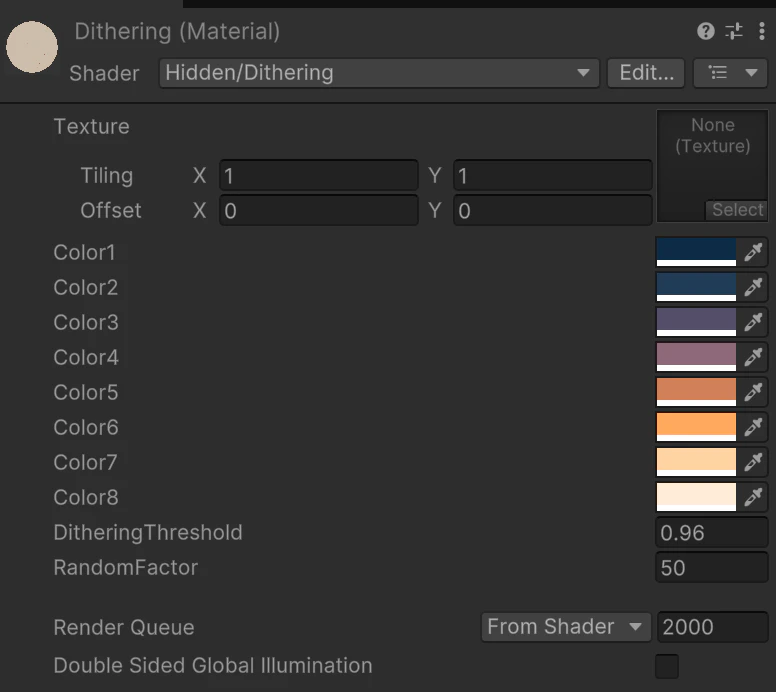The image size is (776, 692).
Task: Click the eyedropper next to Color7
Action: tap(753, 462)
